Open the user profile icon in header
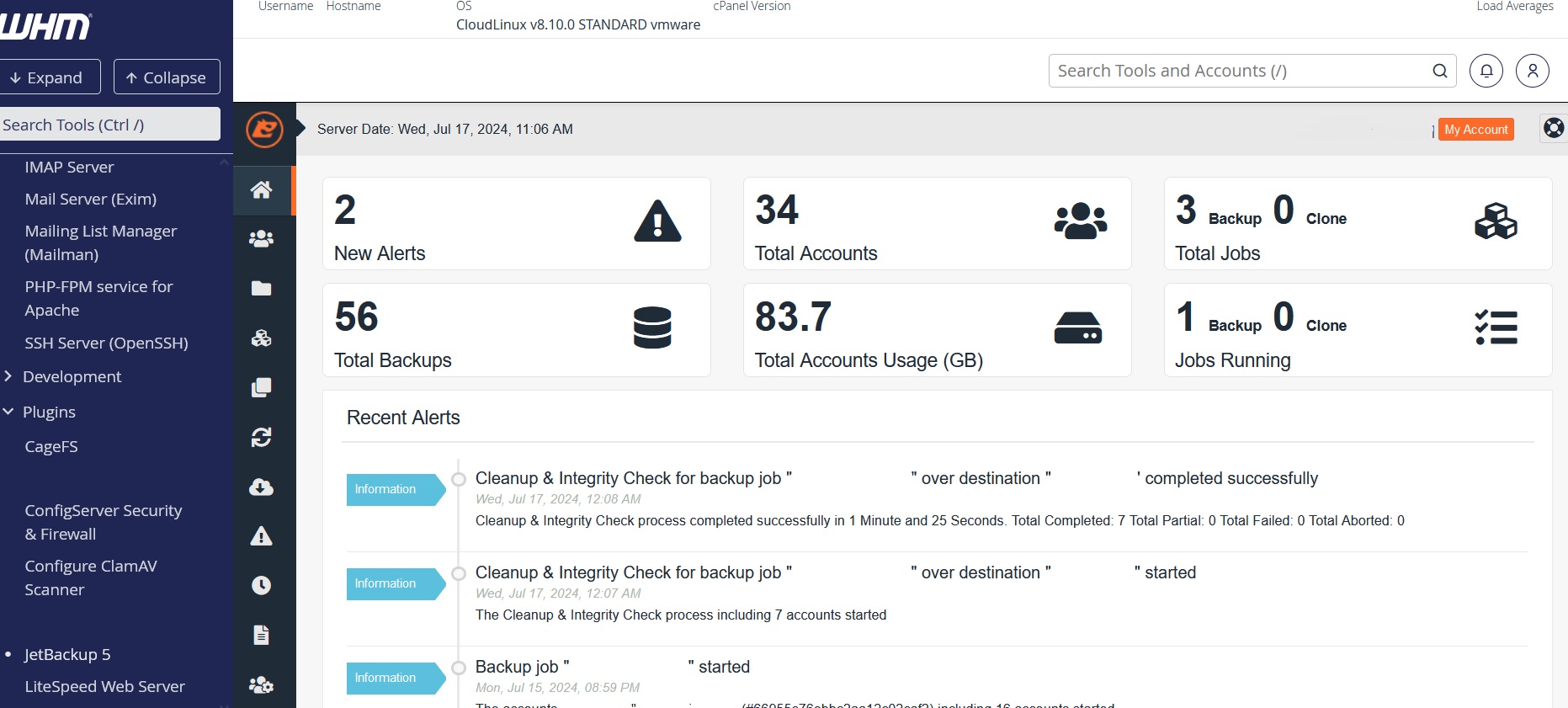 pyautogui.click(x=1532, y=71)
